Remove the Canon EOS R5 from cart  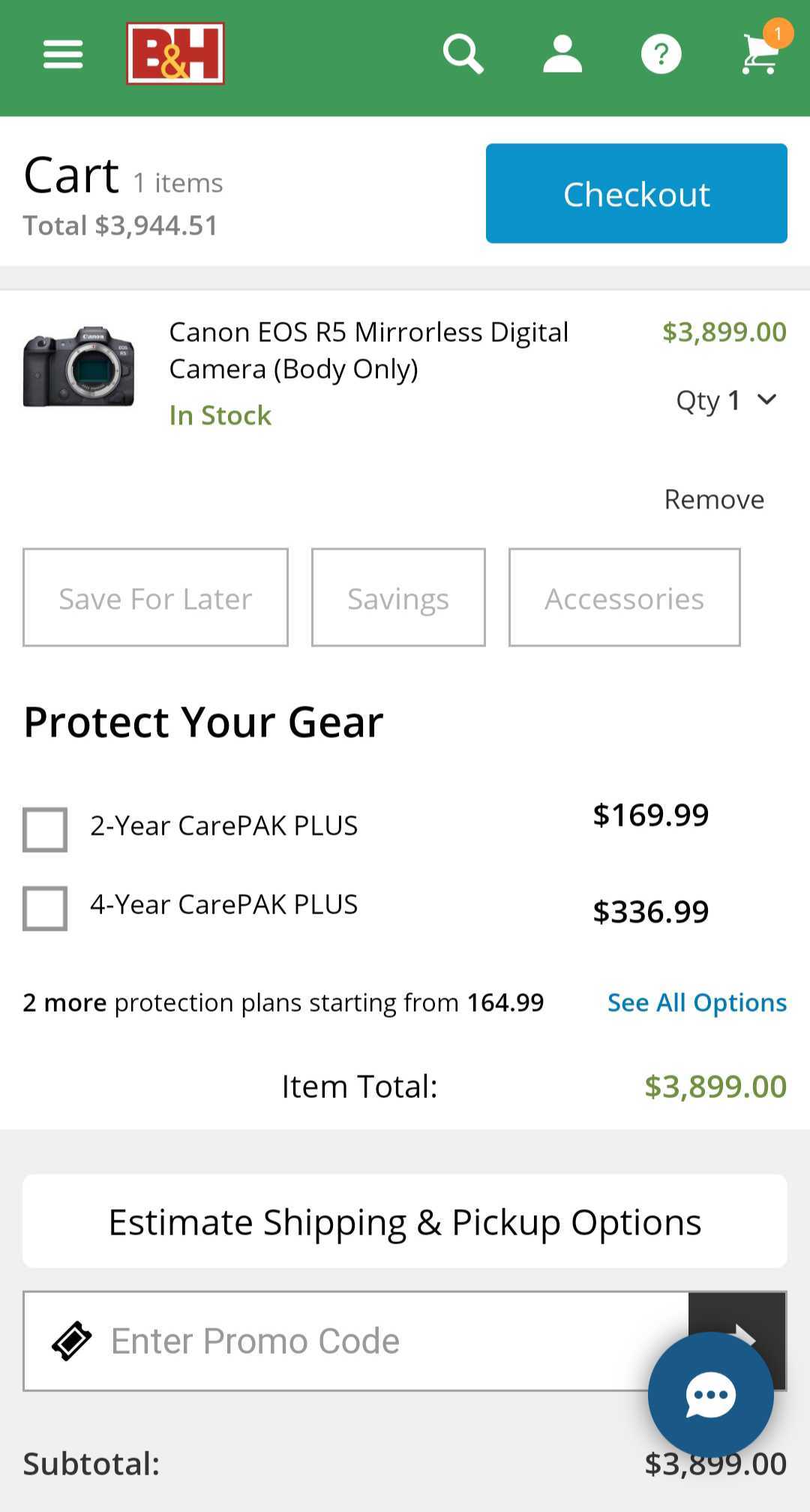tap(714, 499)
